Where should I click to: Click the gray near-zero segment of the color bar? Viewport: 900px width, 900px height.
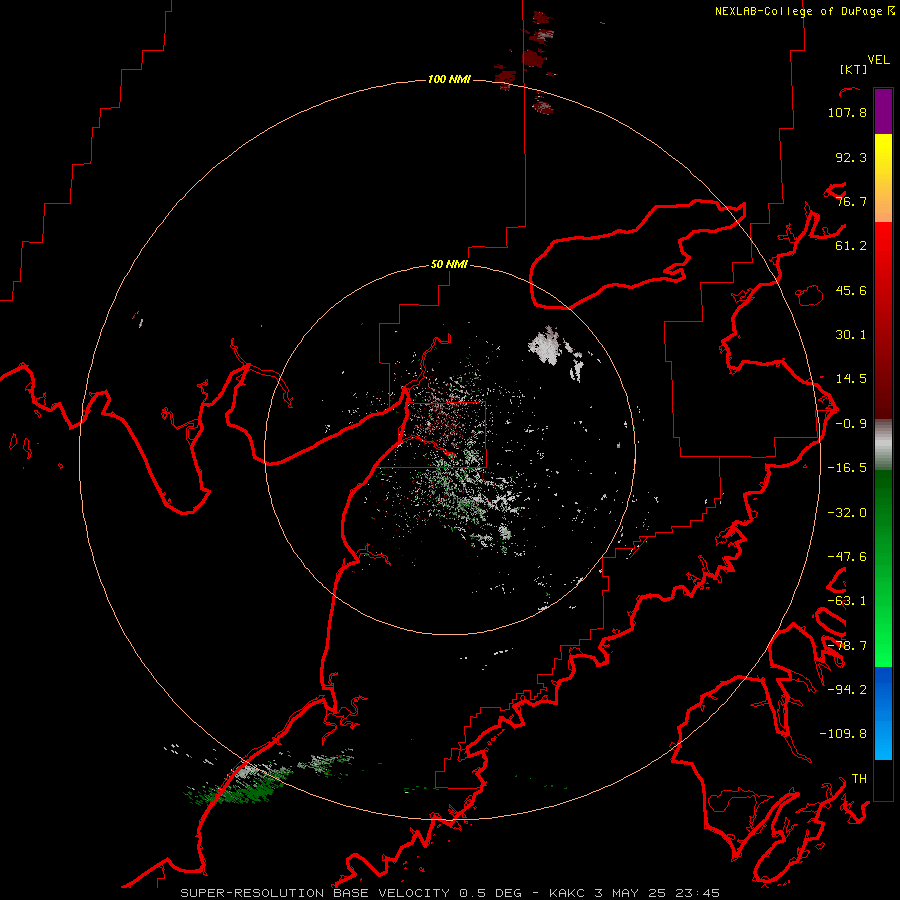[x=883, y=444]
